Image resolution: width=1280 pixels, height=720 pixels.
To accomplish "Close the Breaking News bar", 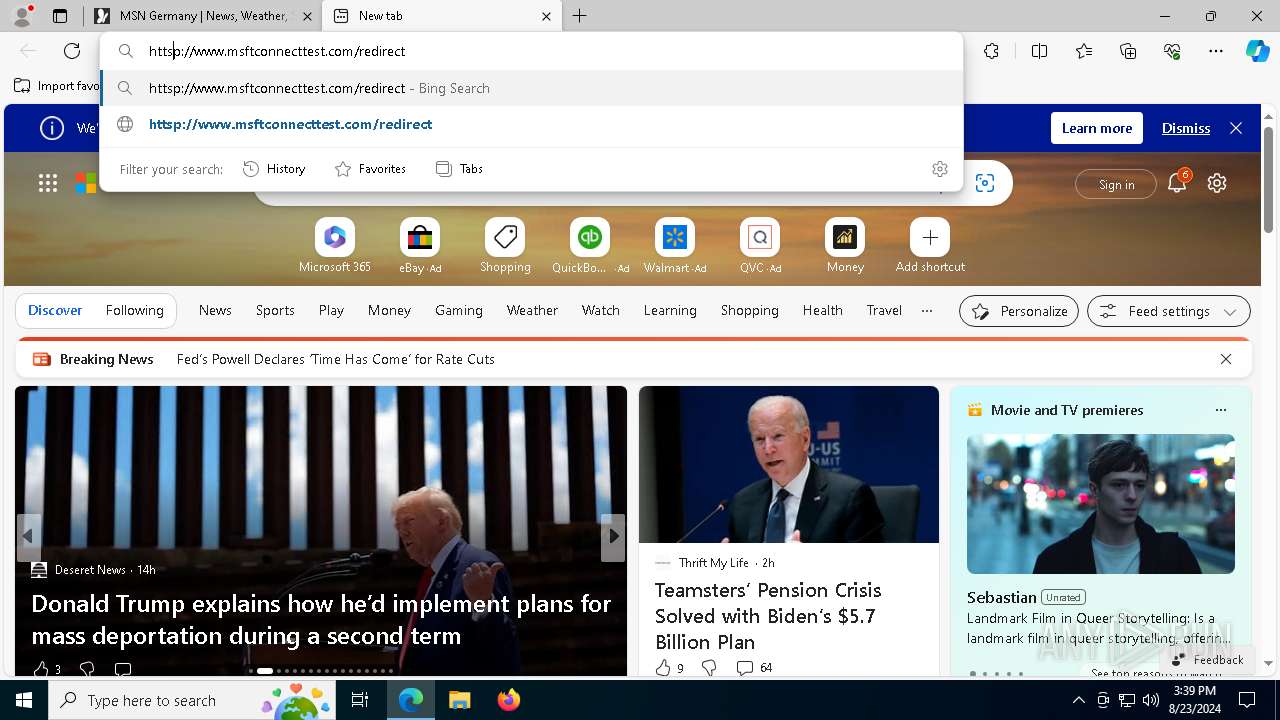I will point(1225,359).
